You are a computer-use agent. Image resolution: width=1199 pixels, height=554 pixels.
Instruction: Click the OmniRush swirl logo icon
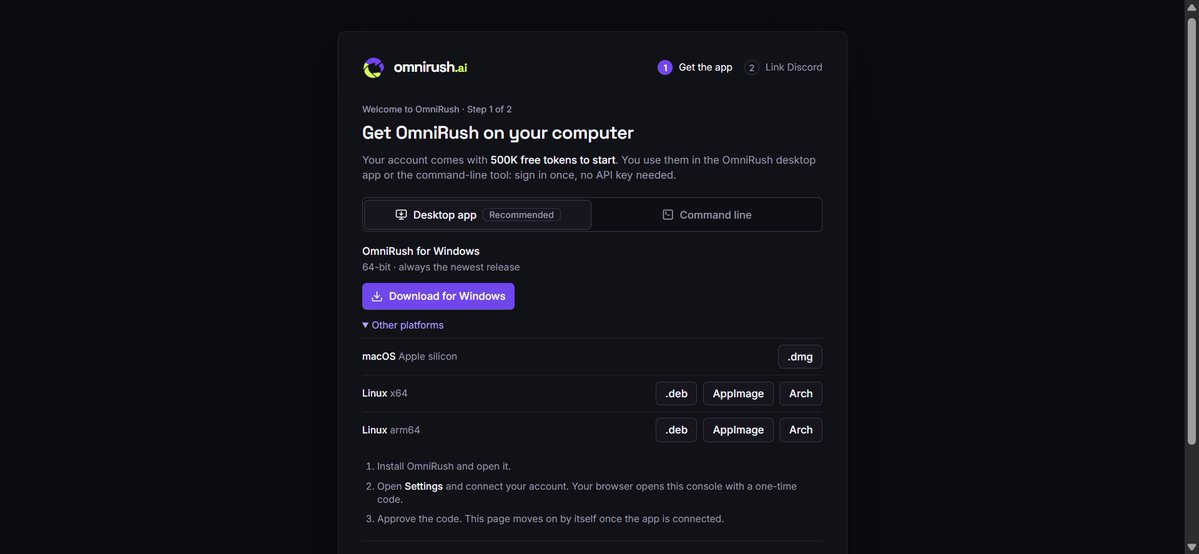(x=373, y=67)
